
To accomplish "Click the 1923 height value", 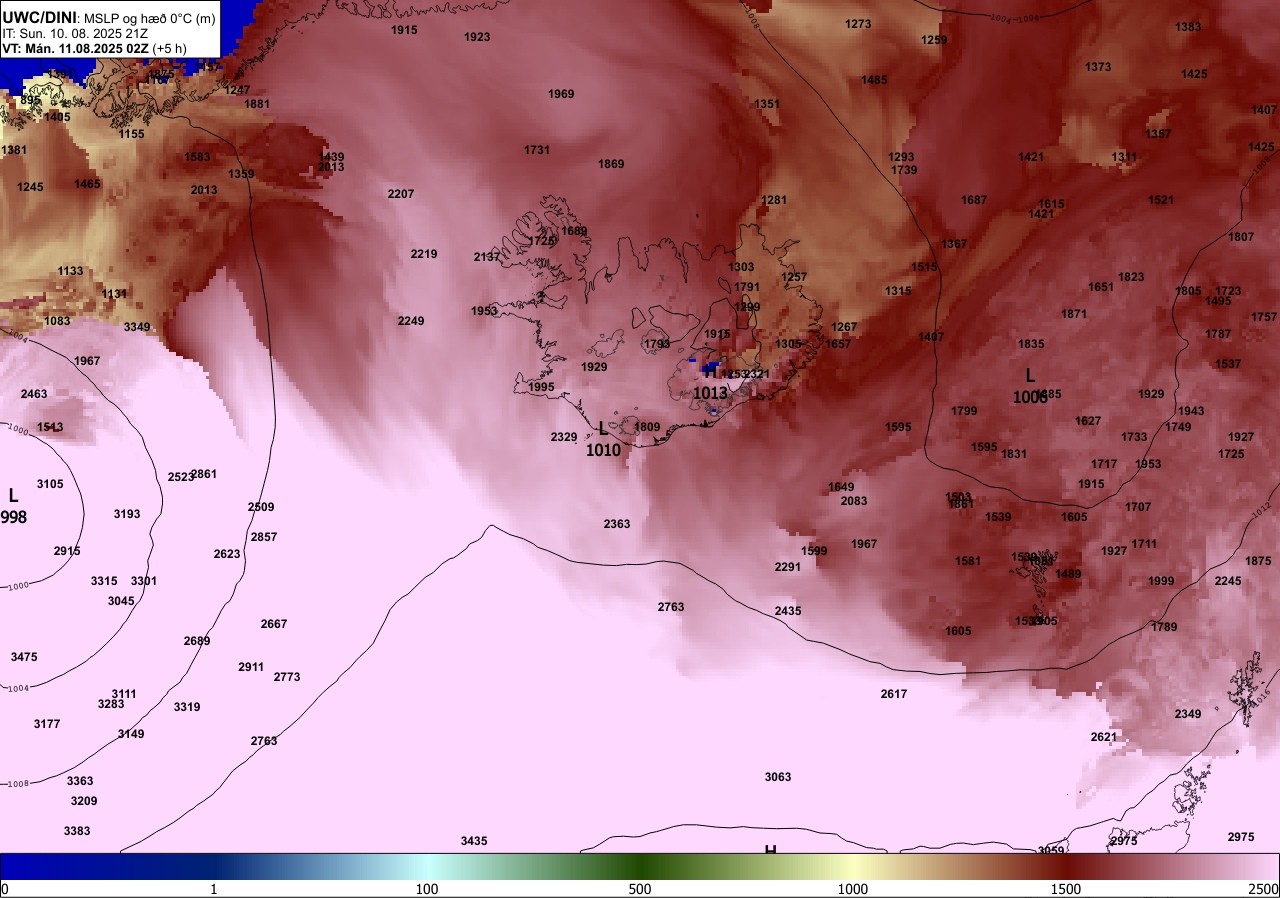I will point(478,37).
